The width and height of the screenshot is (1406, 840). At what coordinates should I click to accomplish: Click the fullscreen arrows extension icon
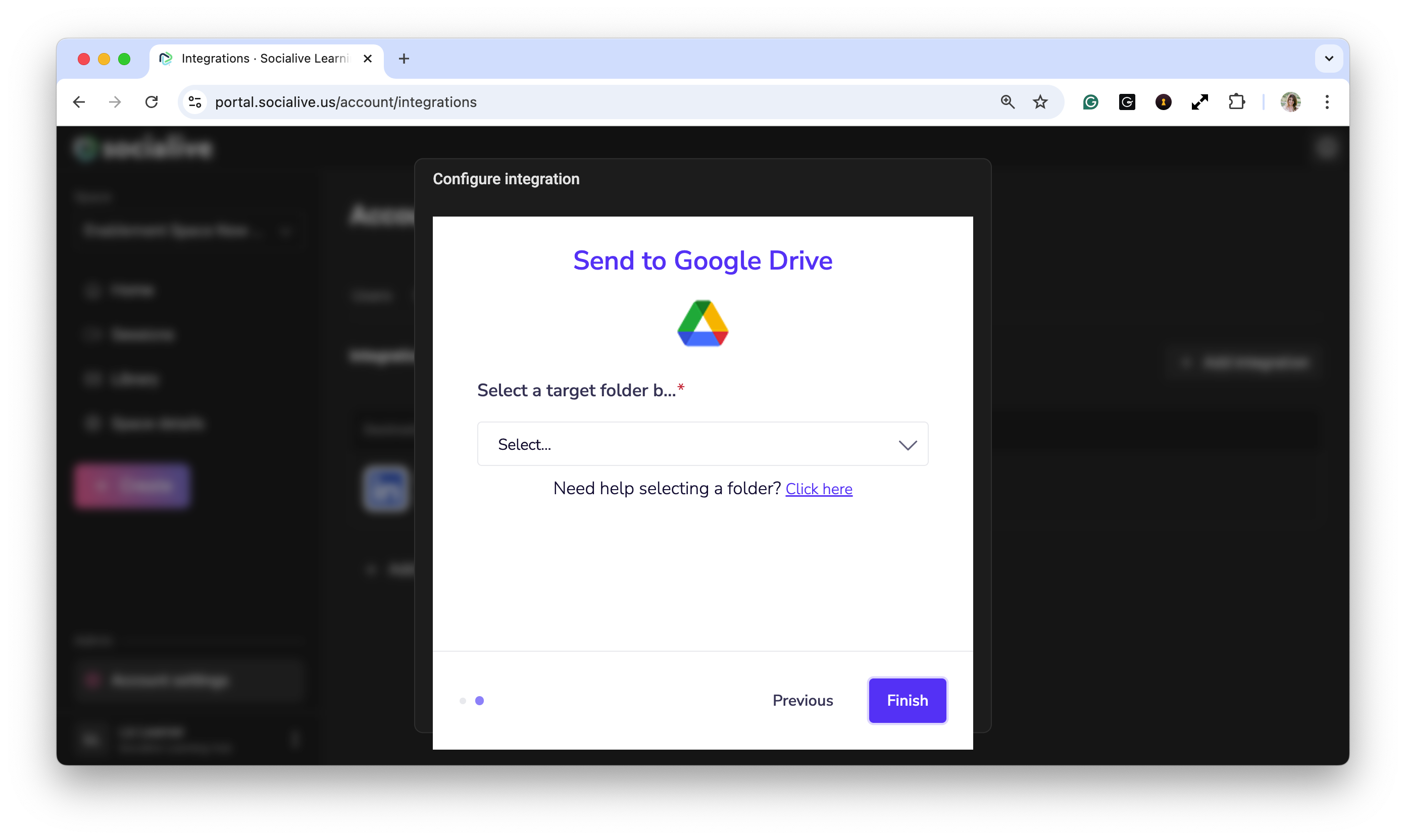(1199, 102)
